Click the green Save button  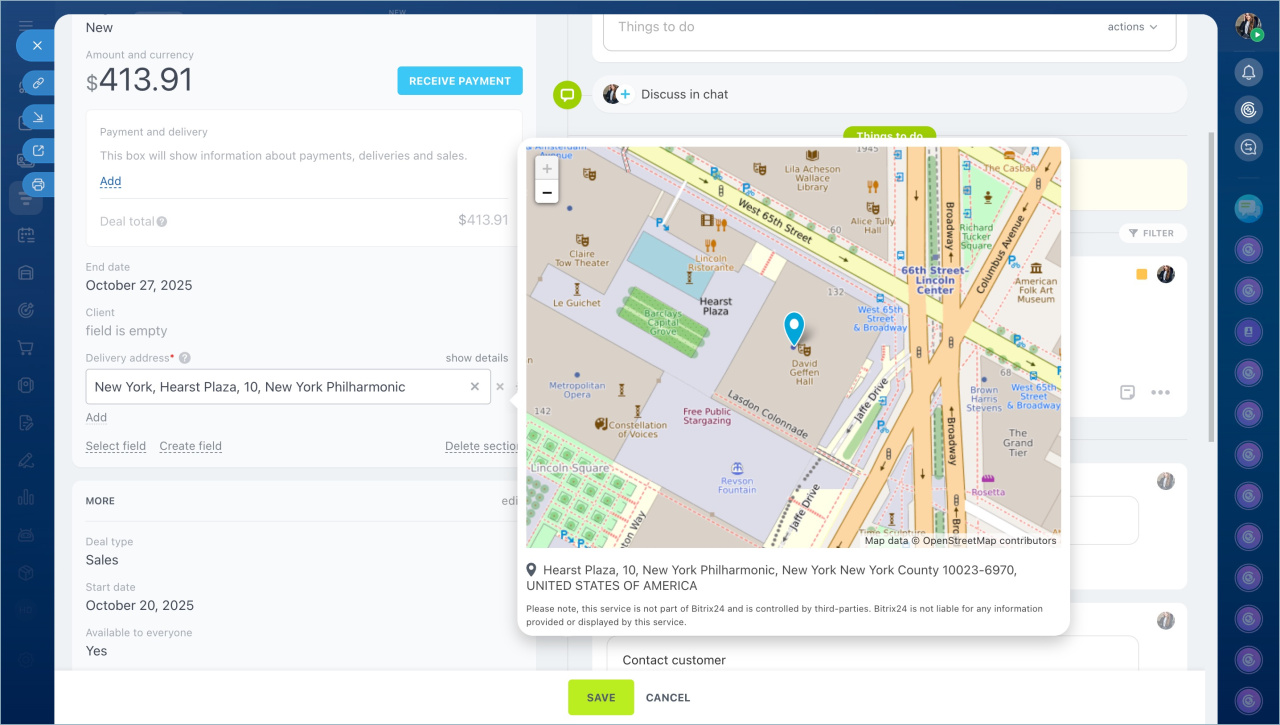pos(601,697)
